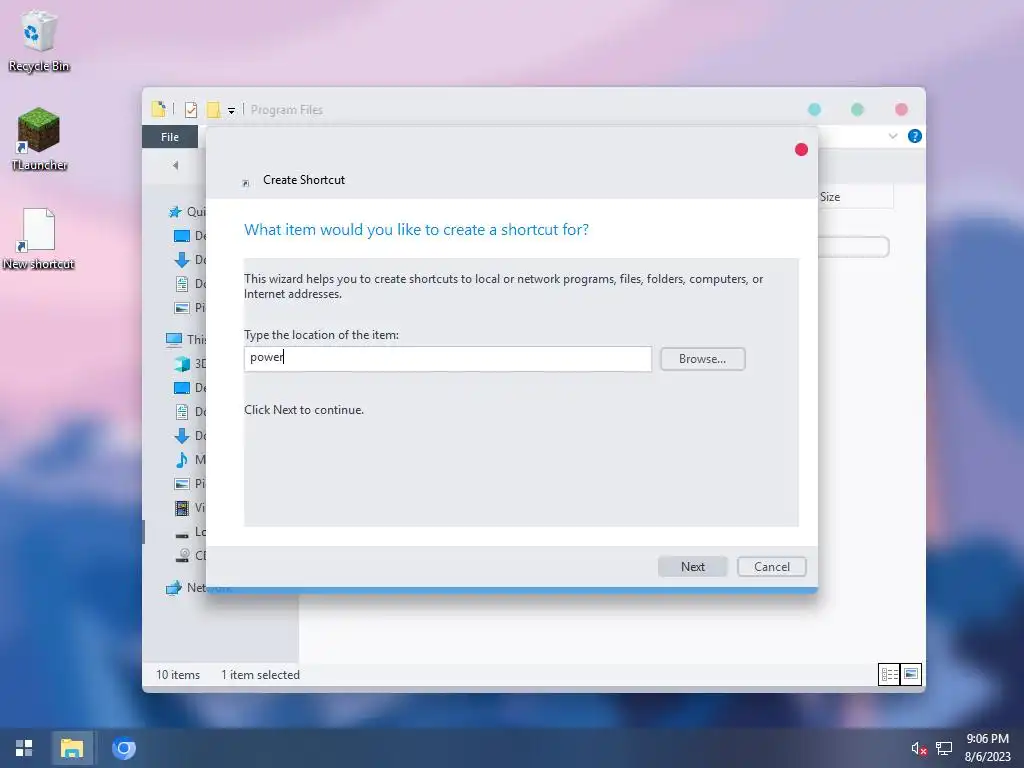Click Next in Create Shortcut wizard
Viewport: 1024px width, 768px height.
[692, 566]
